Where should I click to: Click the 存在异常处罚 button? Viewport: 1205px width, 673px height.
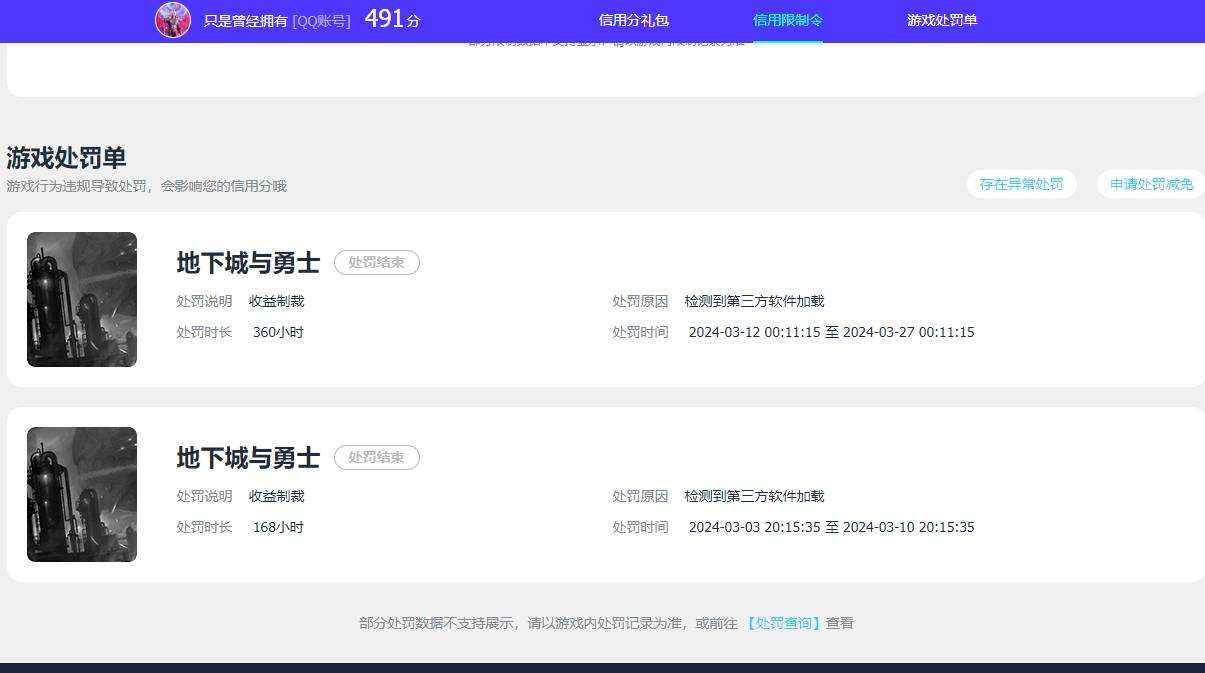tap(1022, 184)
